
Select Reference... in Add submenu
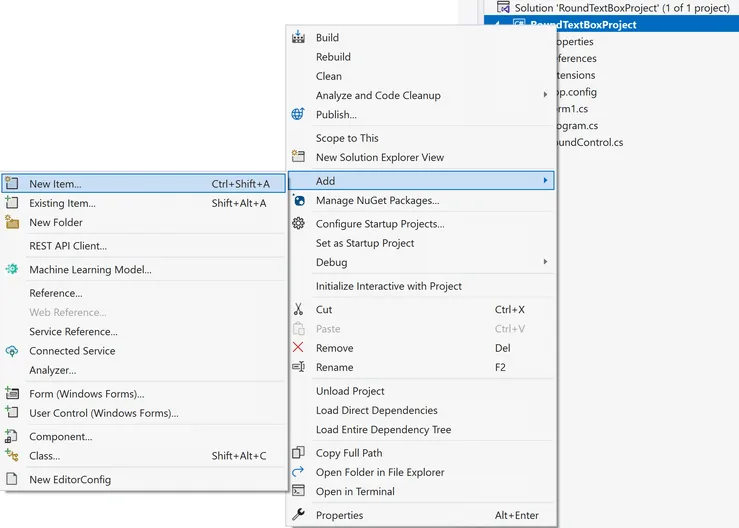56,293
